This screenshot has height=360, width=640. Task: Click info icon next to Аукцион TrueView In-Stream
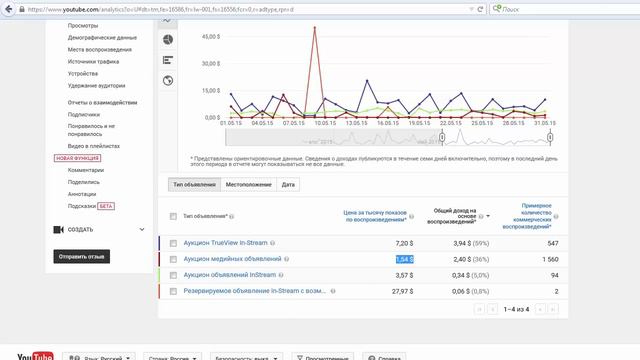point(273,243)
